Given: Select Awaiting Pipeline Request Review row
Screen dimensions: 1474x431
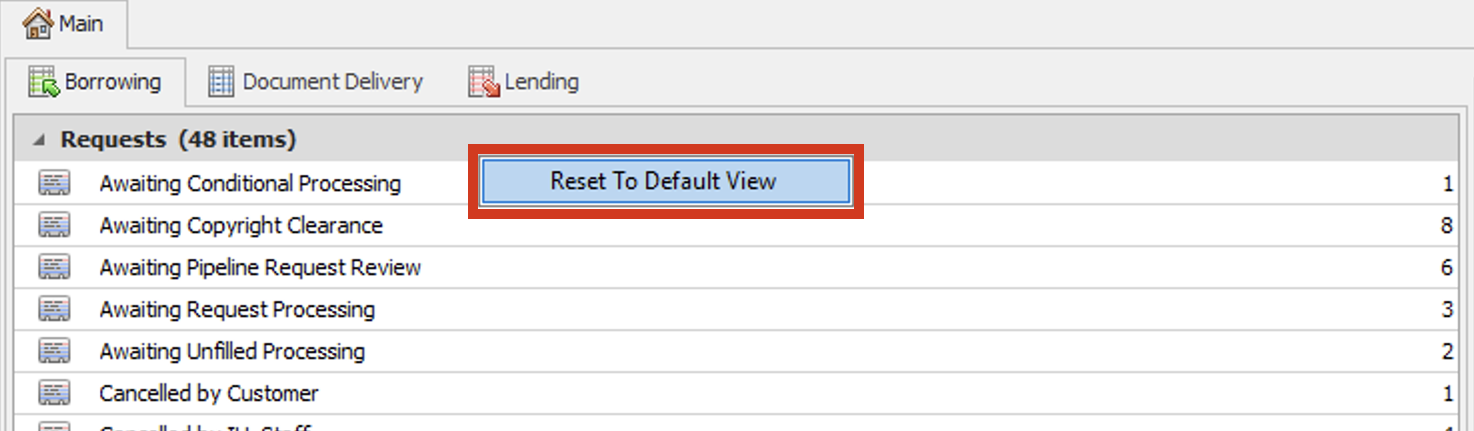Looking at the screenshot, I should (260, 267).
